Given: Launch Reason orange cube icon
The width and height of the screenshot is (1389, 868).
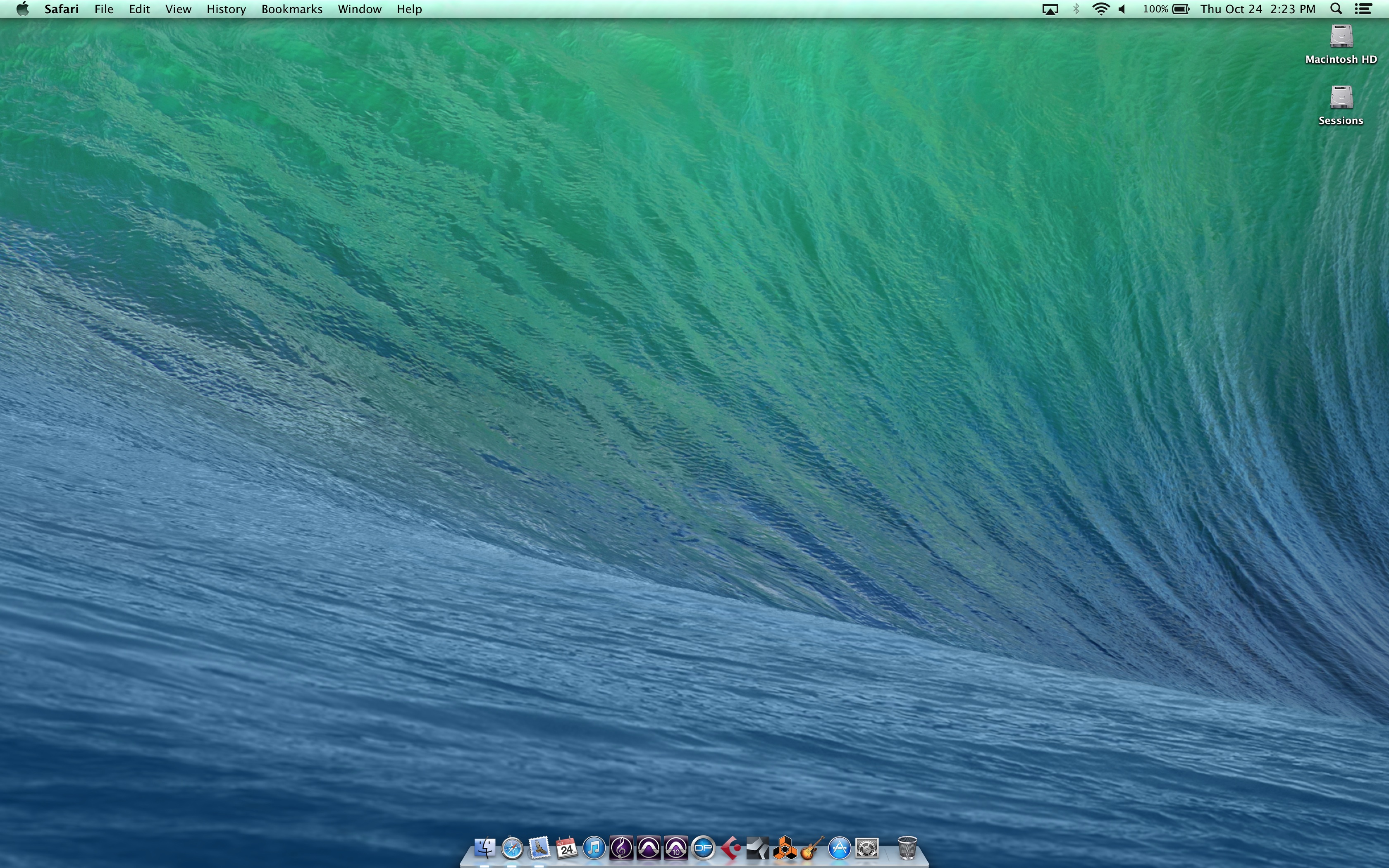Looking at the screenshot, I should click(x=785, y=847).
